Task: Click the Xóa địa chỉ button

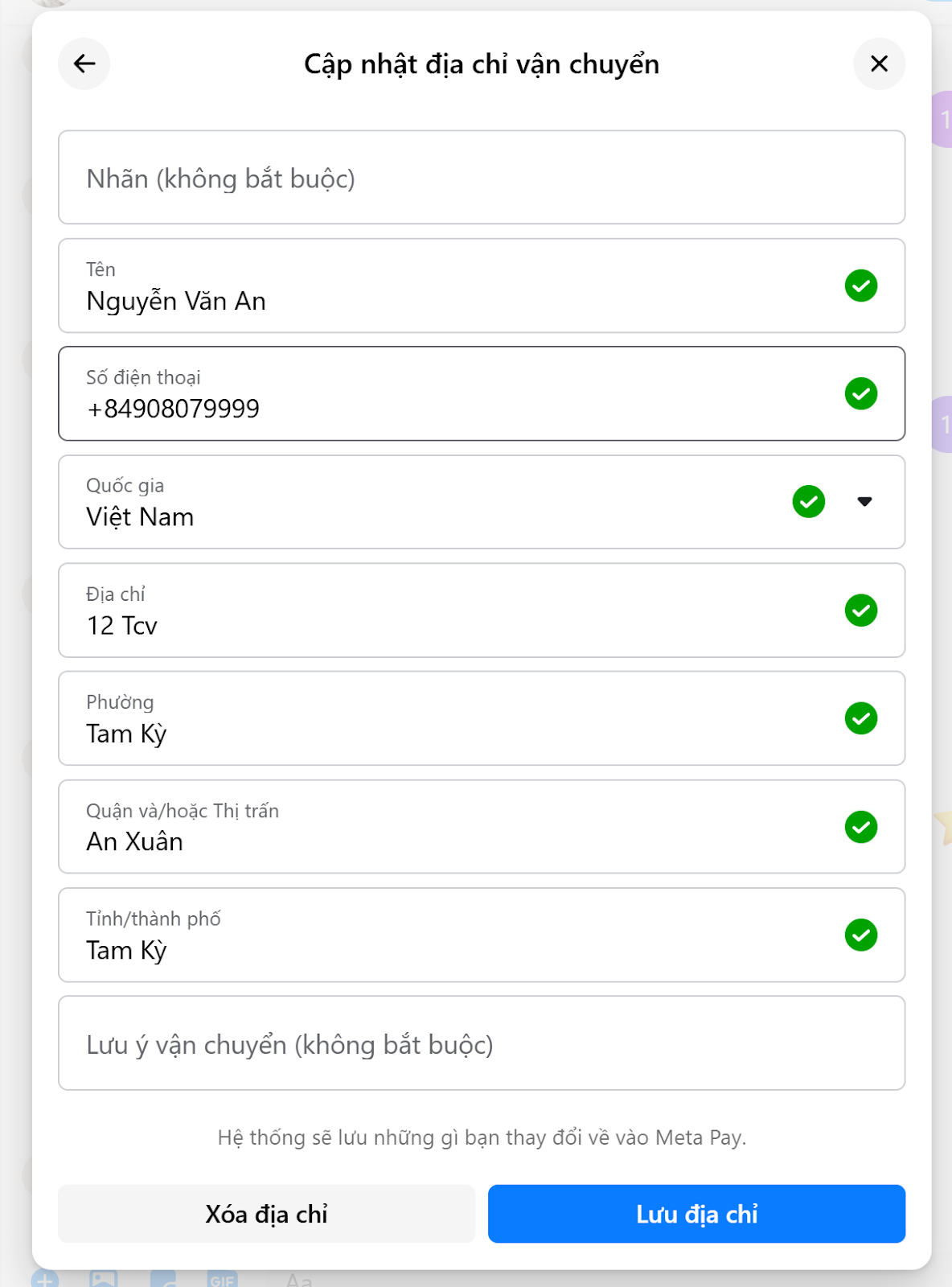Action: pyautogui.click(x=266, y=1214)
